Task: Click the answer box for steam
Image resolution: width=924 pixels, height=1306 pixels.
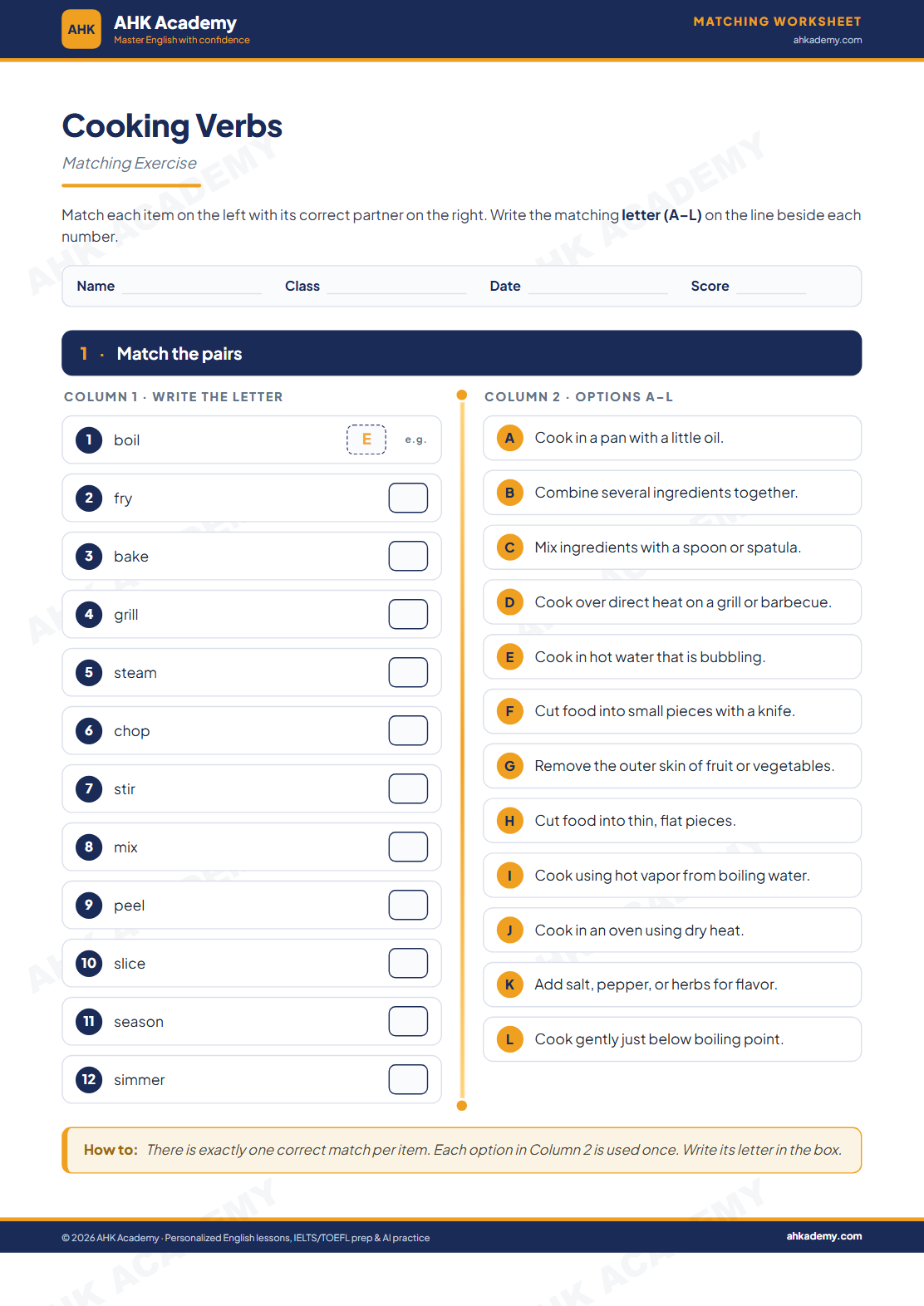Action: [408, 672]
